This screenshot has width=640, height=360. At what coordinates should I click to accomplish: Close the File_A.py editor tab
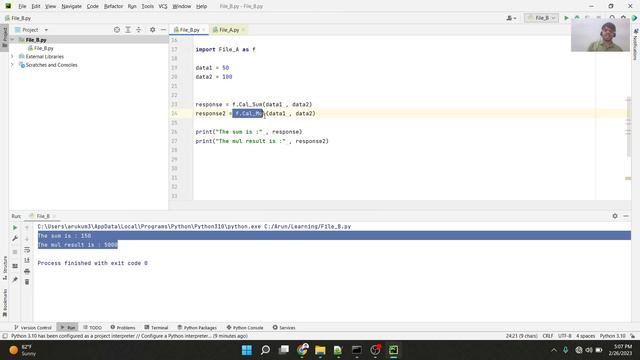click(x=243, y=30)
